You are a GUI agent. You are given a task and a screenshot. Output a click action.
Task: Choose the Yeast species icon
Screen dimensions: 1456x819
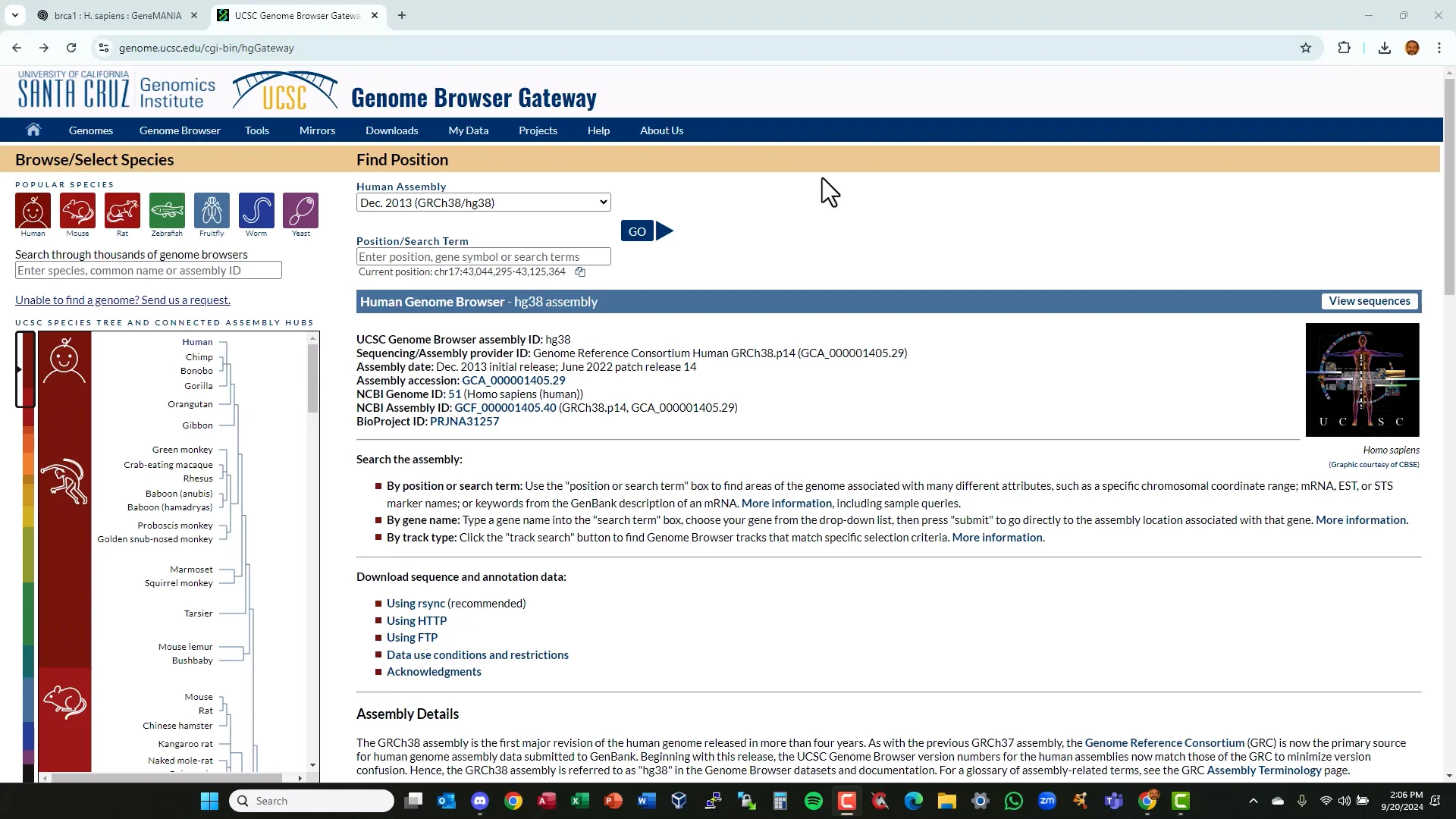click(x=300, y=211)
